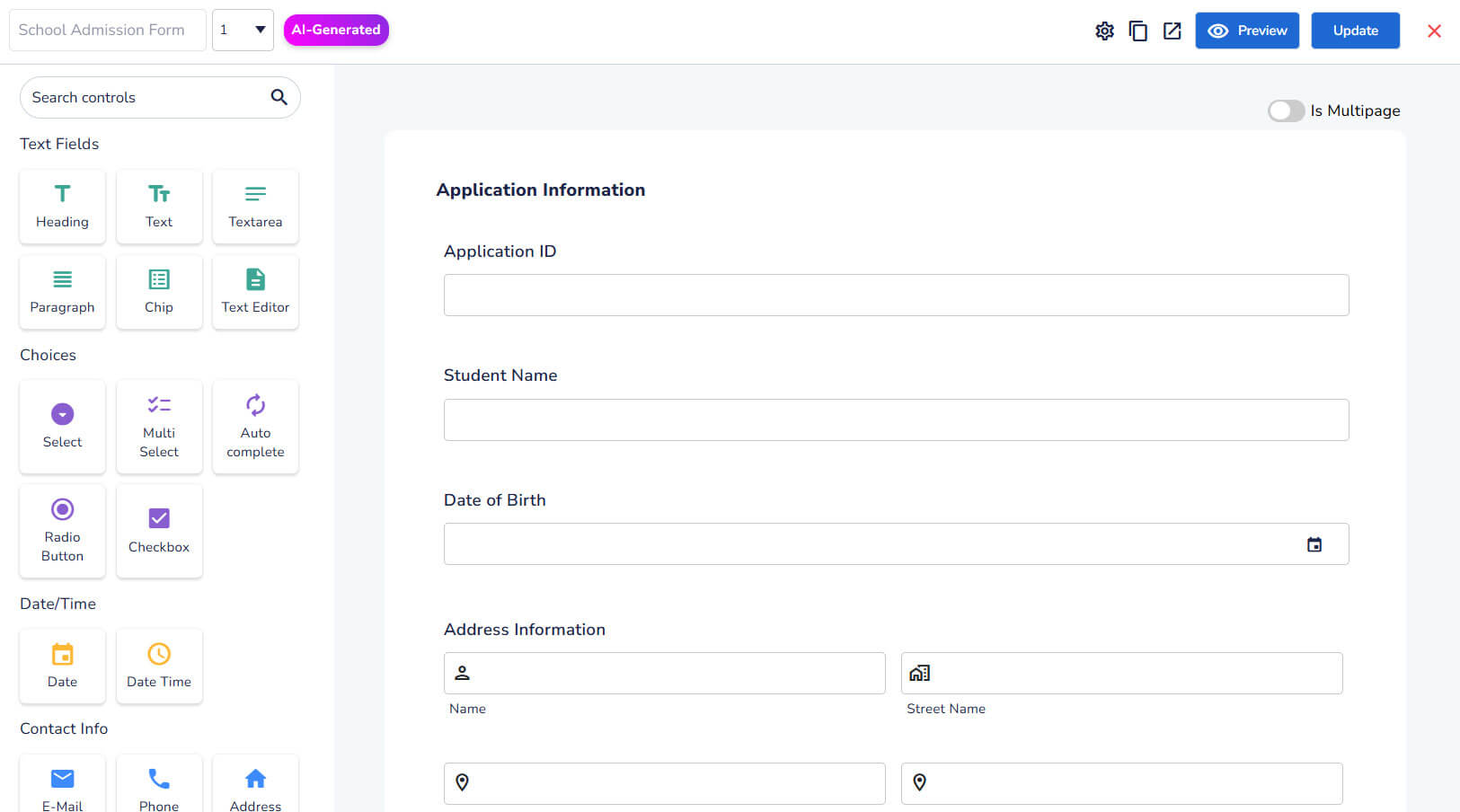The height and width of the screenshot is (812, 1460).
Task: Click the Application ID input field
Action: coord(896,295)
